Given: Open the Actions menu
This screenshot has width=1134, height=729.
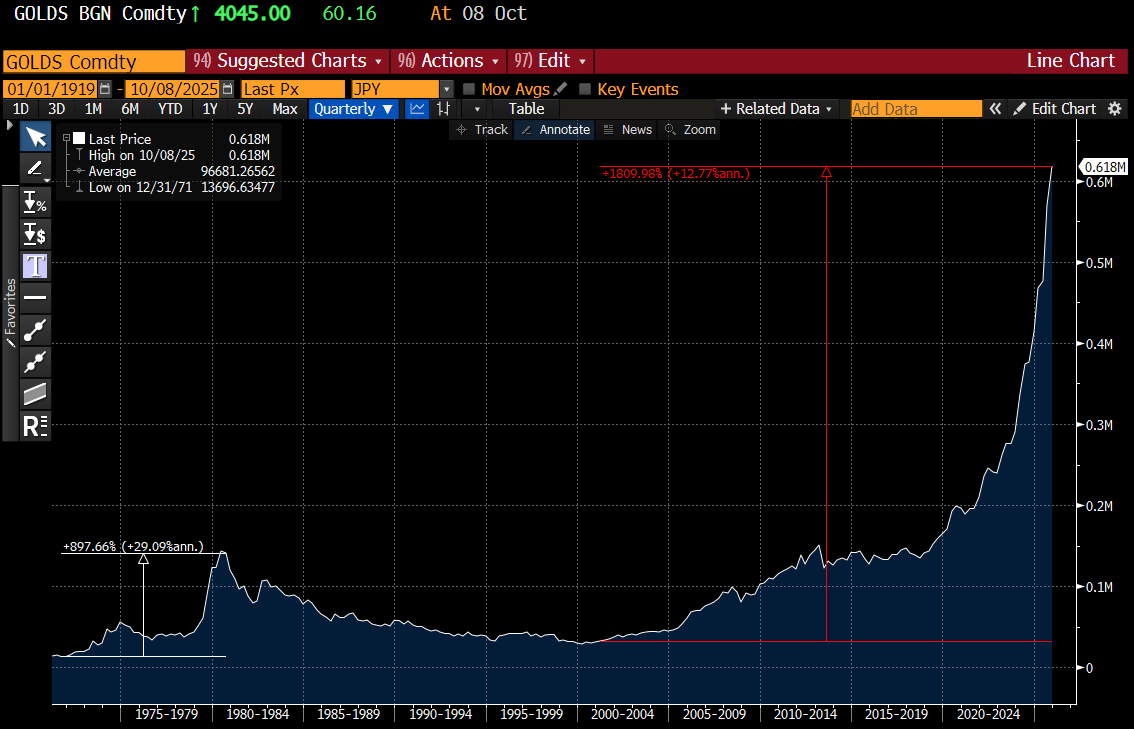Looking at the screenshot, I should pos(448,61).
